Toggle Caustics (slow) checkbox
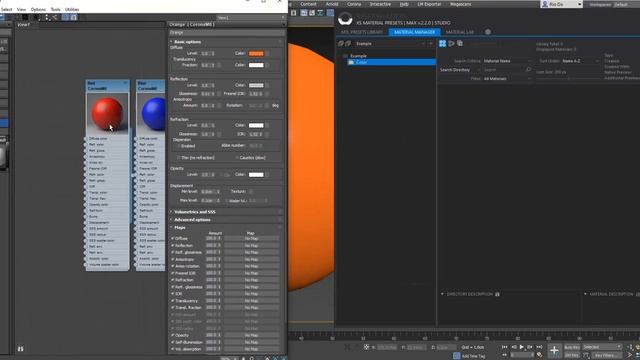640x360 pixels. pyautogui.click(x=237, y=158)
